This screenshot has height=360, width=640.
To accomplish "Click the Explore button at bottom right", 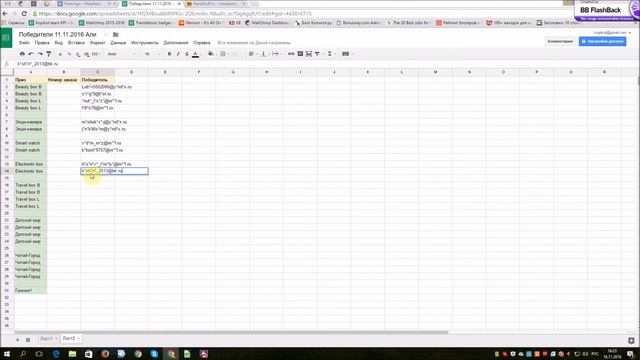I will [631, 340].
